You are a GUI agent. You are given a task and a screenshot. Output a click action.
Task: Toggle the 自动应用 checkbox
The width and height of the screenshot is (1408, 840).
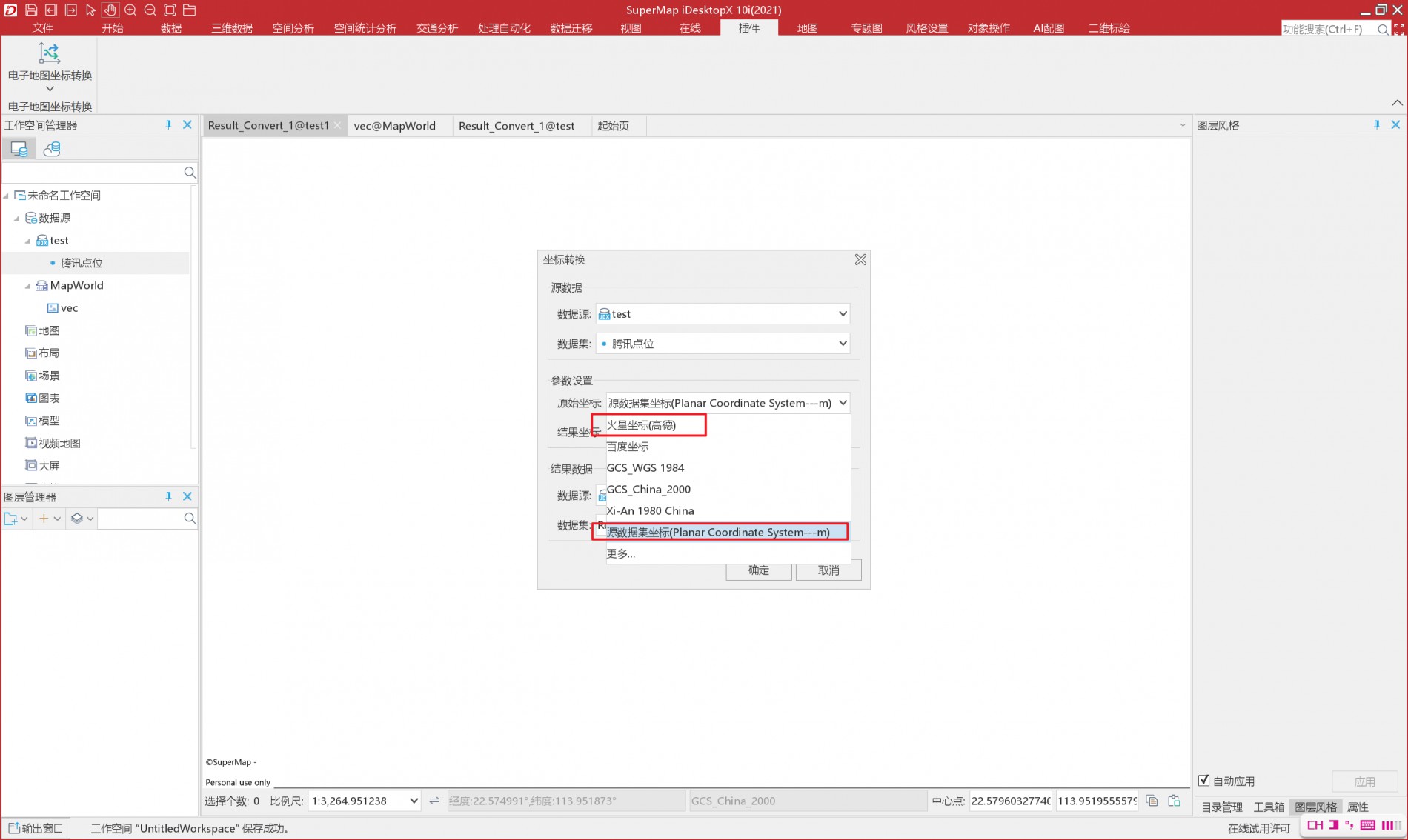tap(1204, 781)
